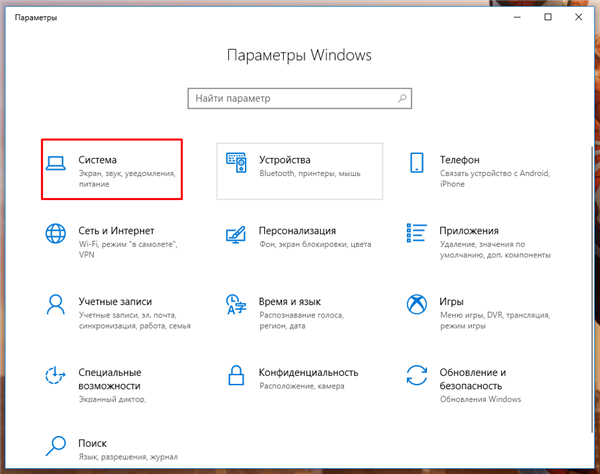The height and width of the screenshot is (474, 600).
Task: Open Поиск settings title
Action: click(93, 443)
